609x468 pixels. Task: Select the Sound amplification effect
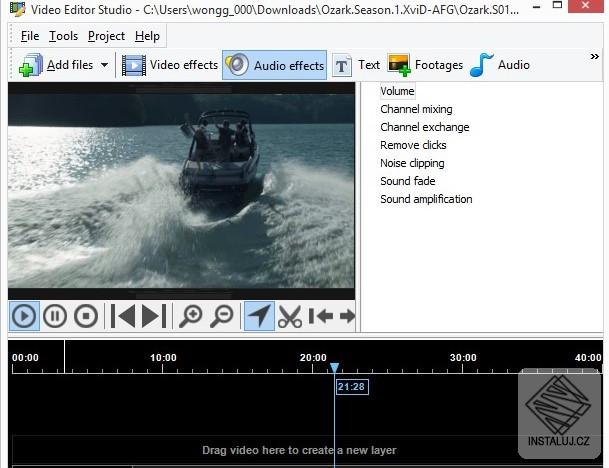[426, 199]
